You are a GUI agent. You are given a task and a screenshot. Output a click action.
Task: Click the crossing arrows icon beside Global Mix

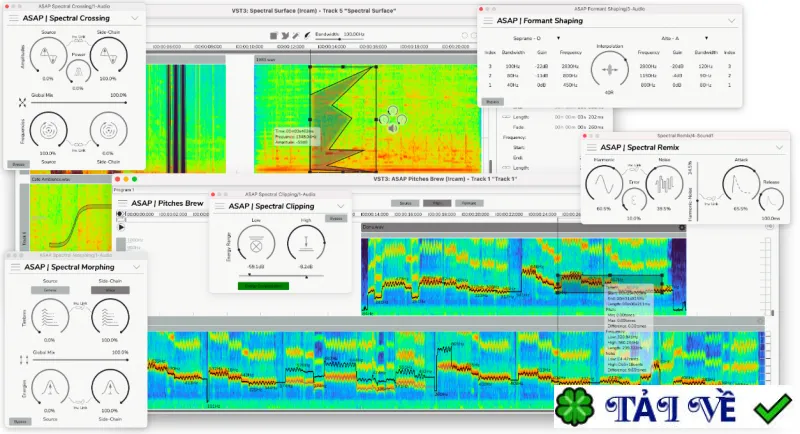pyautogui.click(x=22, y=103)
